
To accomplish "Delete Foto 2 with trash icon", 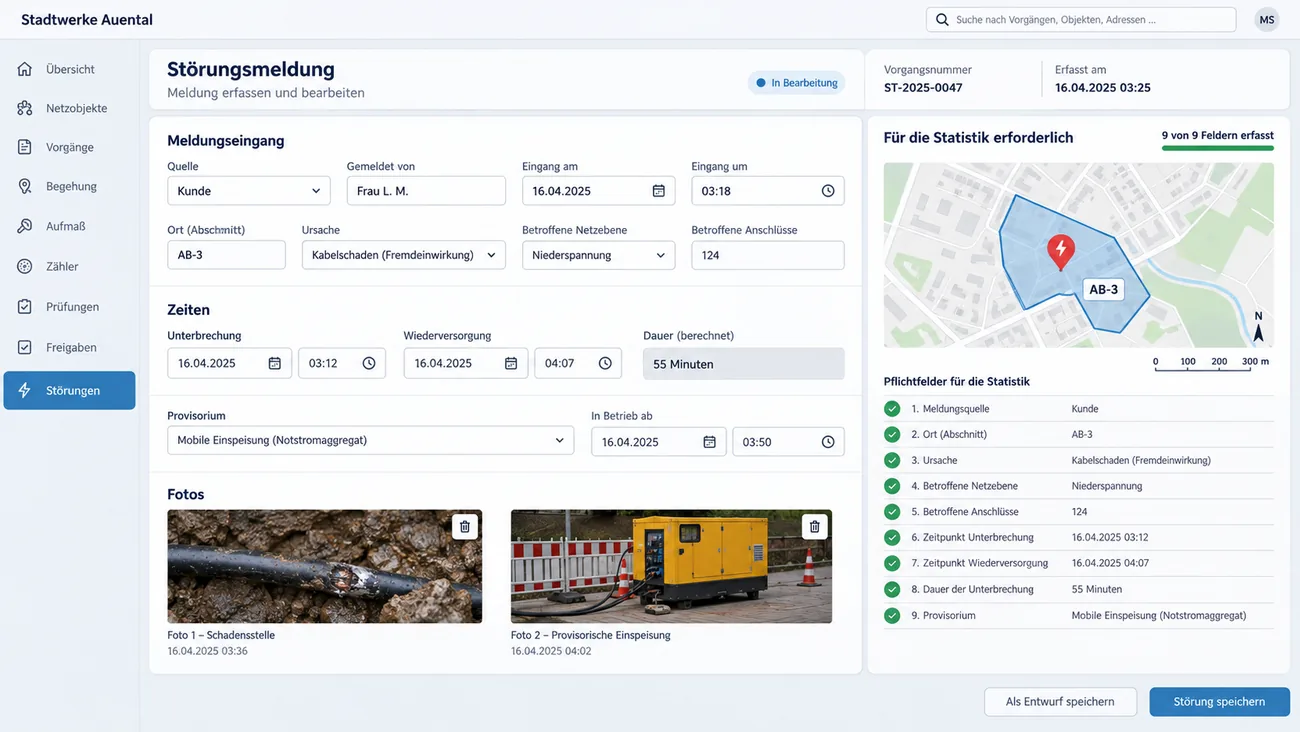I will [x=815, y=526].
